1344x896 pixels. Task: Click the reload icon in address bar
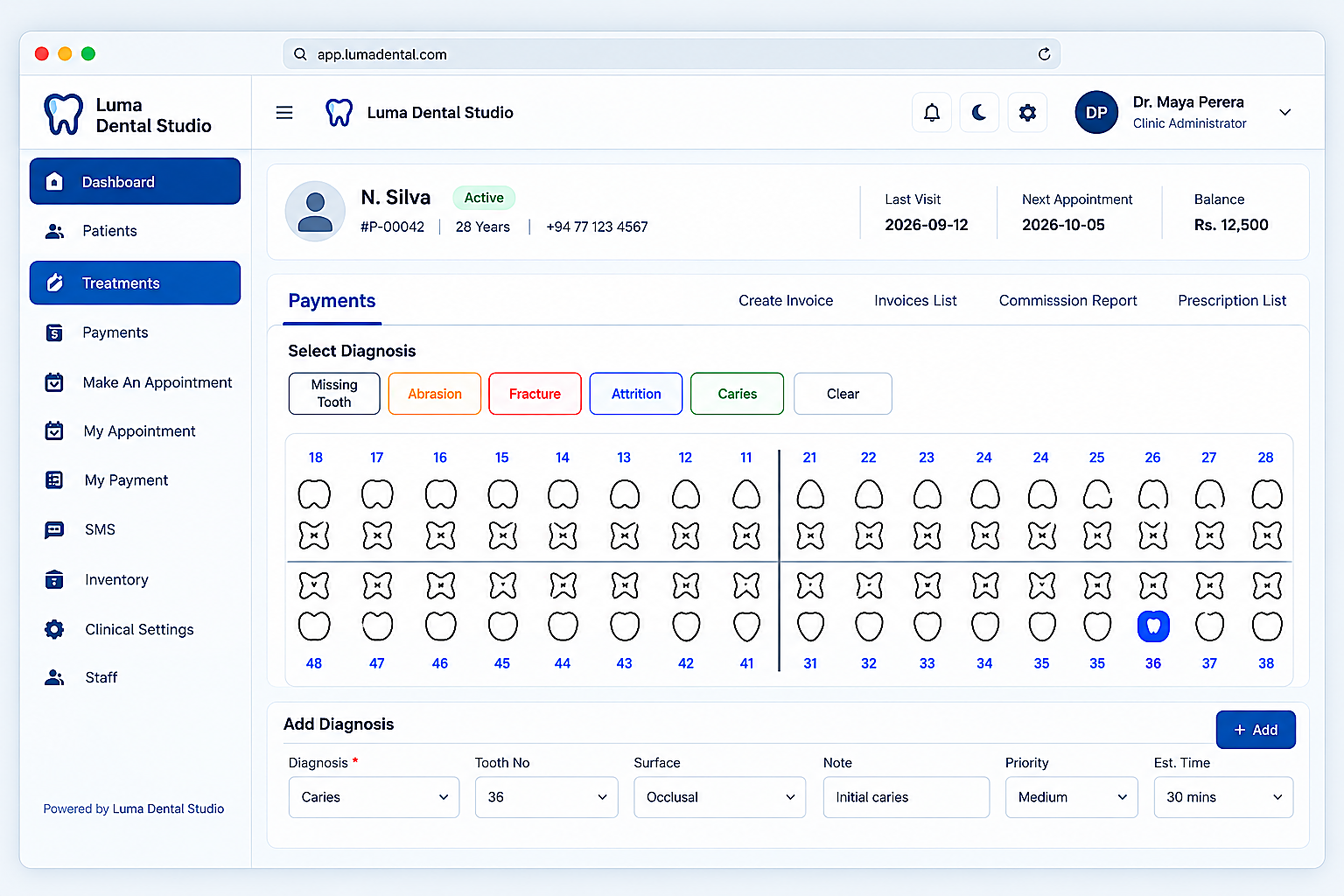pos(1044,54)
